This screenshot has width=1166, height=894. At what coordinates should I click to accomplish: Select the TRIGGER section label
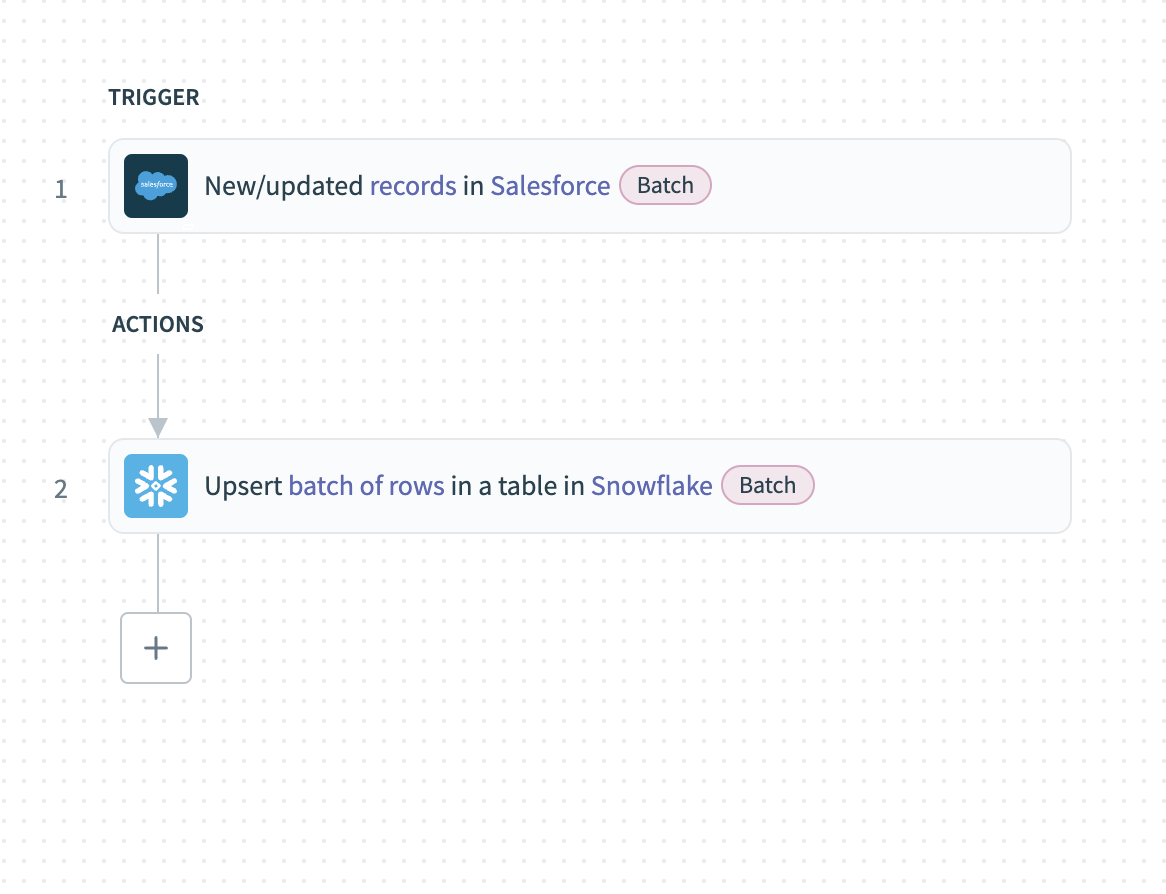(154, 97)
